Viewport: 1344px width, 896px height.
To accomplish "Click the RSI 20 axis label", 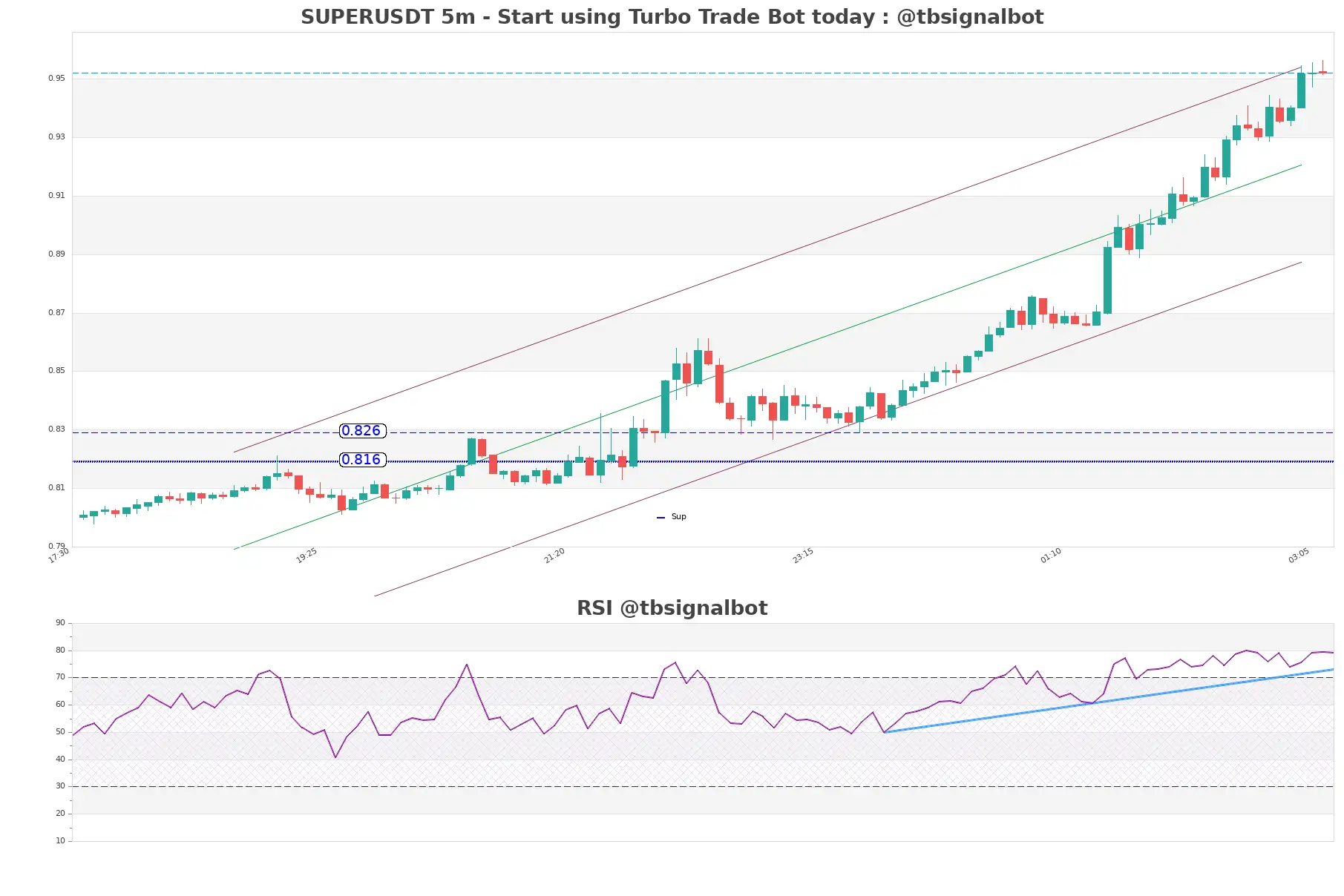I will tap(60, 814).
